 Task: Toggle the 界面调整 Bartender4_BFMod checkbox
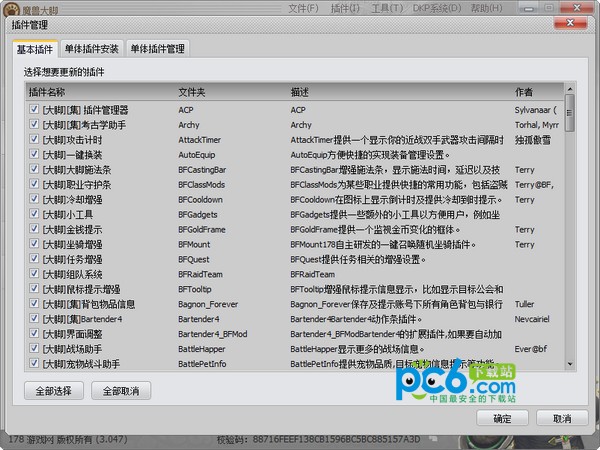[34, 333]
